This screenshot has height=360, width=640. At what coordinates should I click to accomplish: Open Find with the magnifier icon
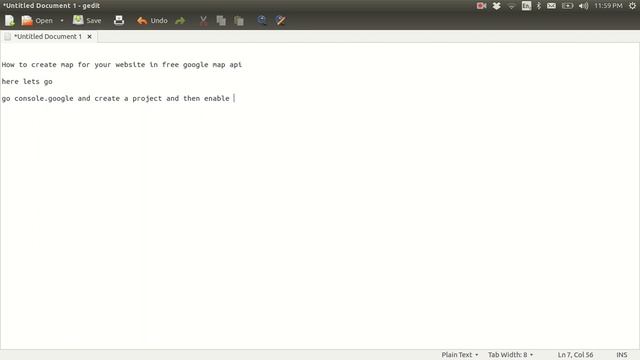262,20
